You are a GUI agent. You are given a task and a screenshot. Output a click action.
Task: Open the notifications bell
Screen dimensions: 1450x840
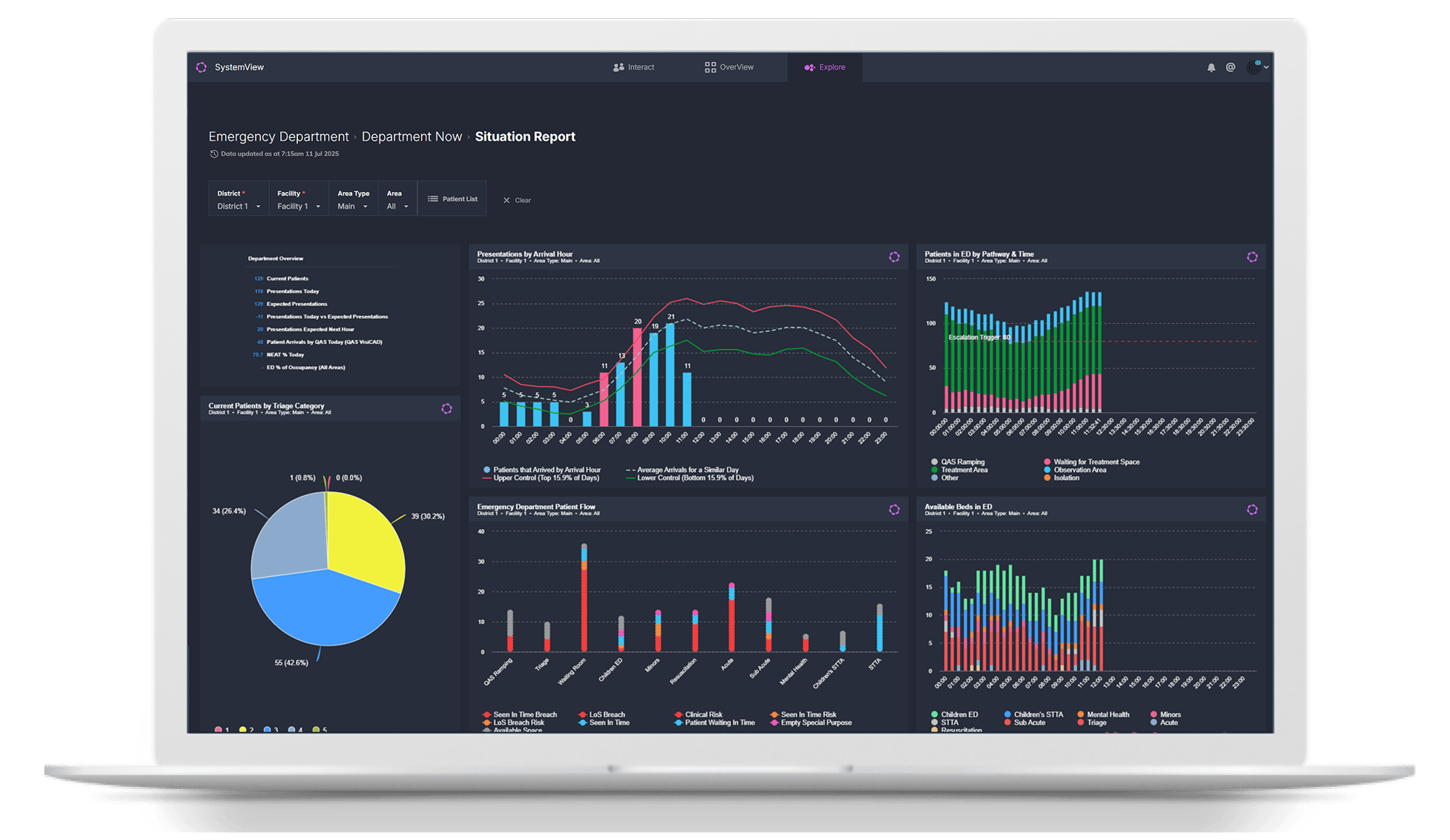pos(1211,67)
